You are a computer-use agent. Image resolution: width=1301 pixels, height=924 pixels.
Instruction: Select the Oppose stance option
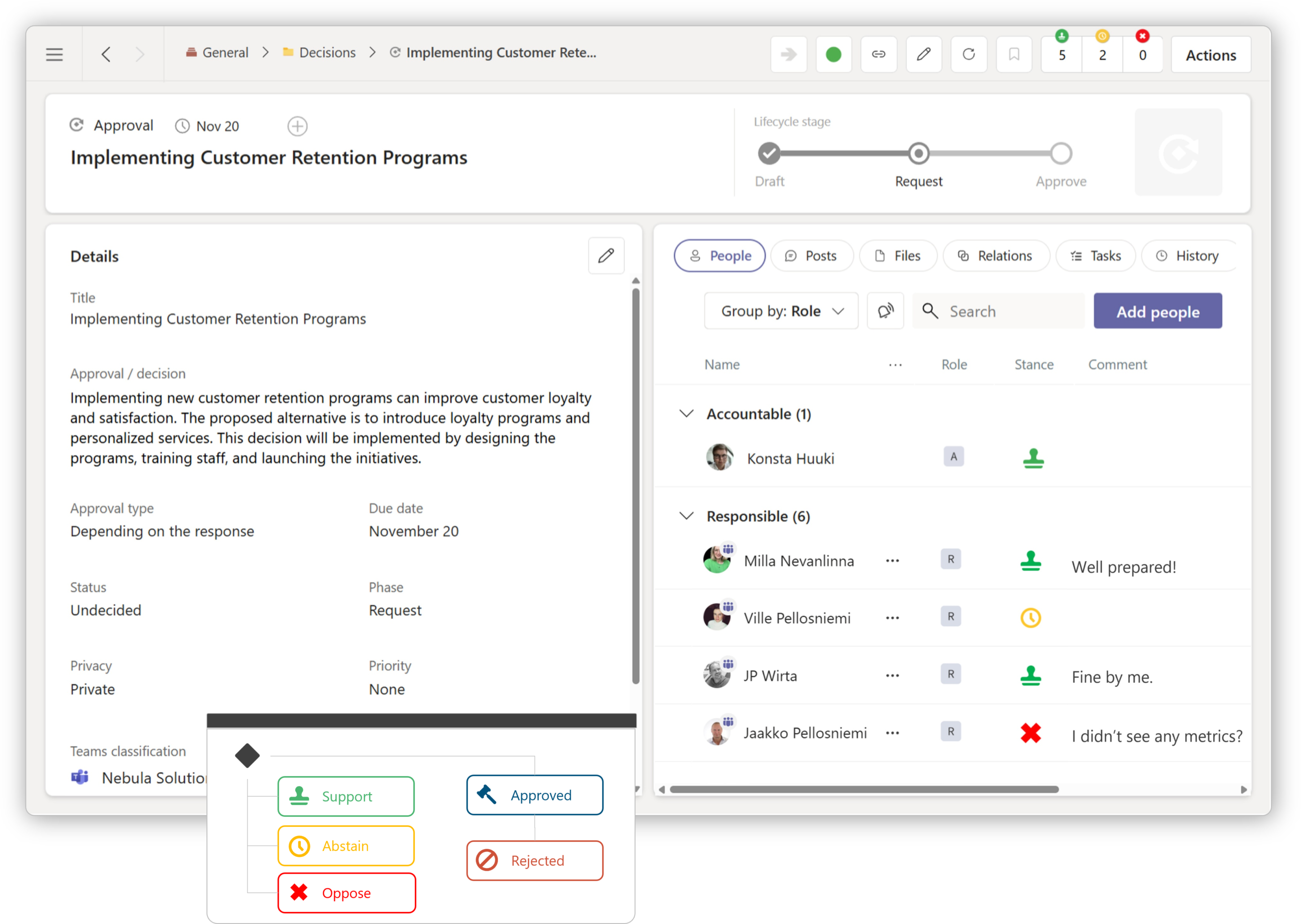346,894
